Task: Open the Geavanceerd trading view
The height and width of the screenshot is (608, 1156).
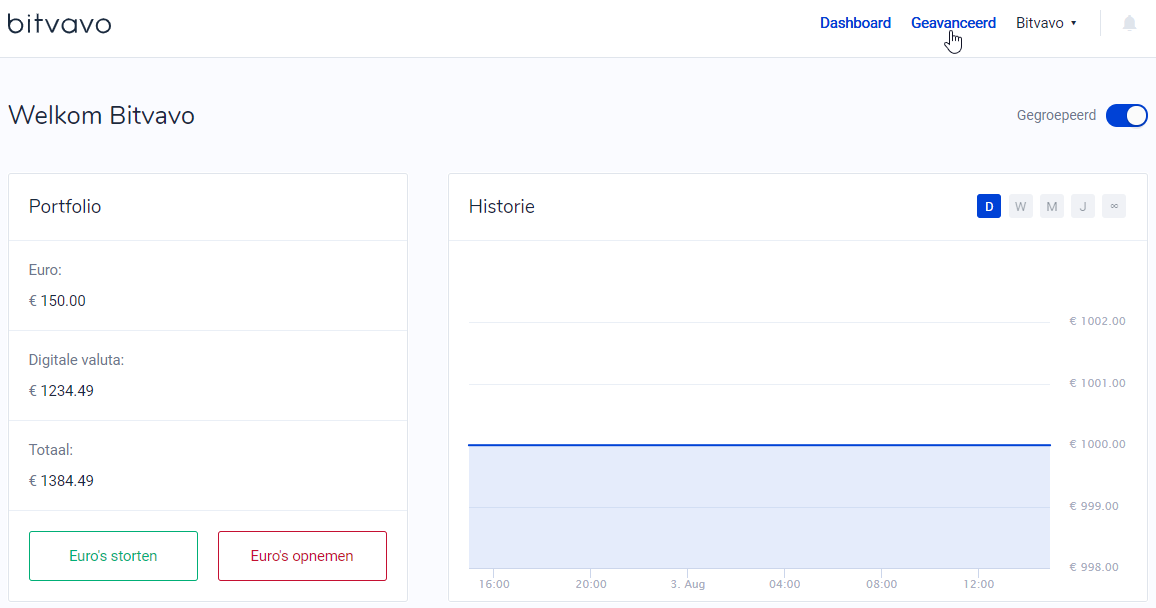Action: click(x=953, y=23)
